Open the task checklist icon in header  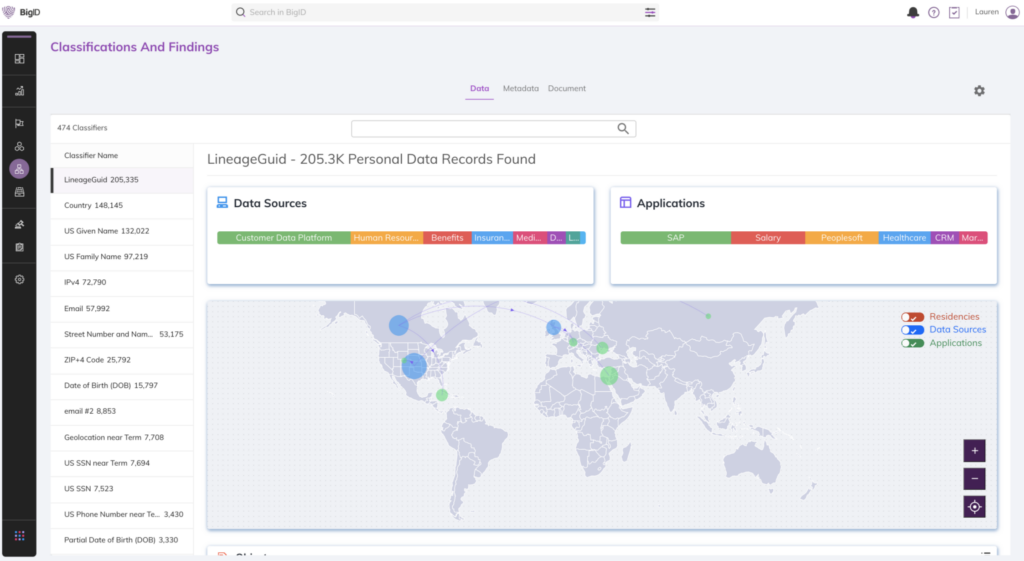(x=954, y=12)
